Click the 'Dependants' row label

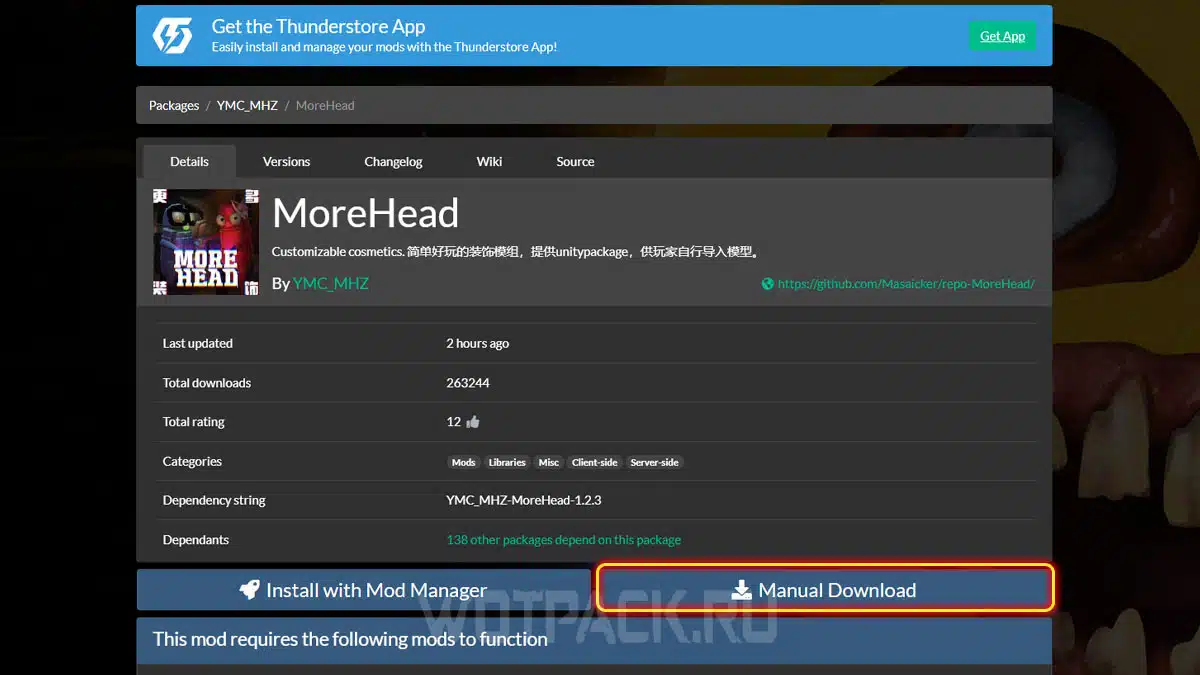pos(196,540)
